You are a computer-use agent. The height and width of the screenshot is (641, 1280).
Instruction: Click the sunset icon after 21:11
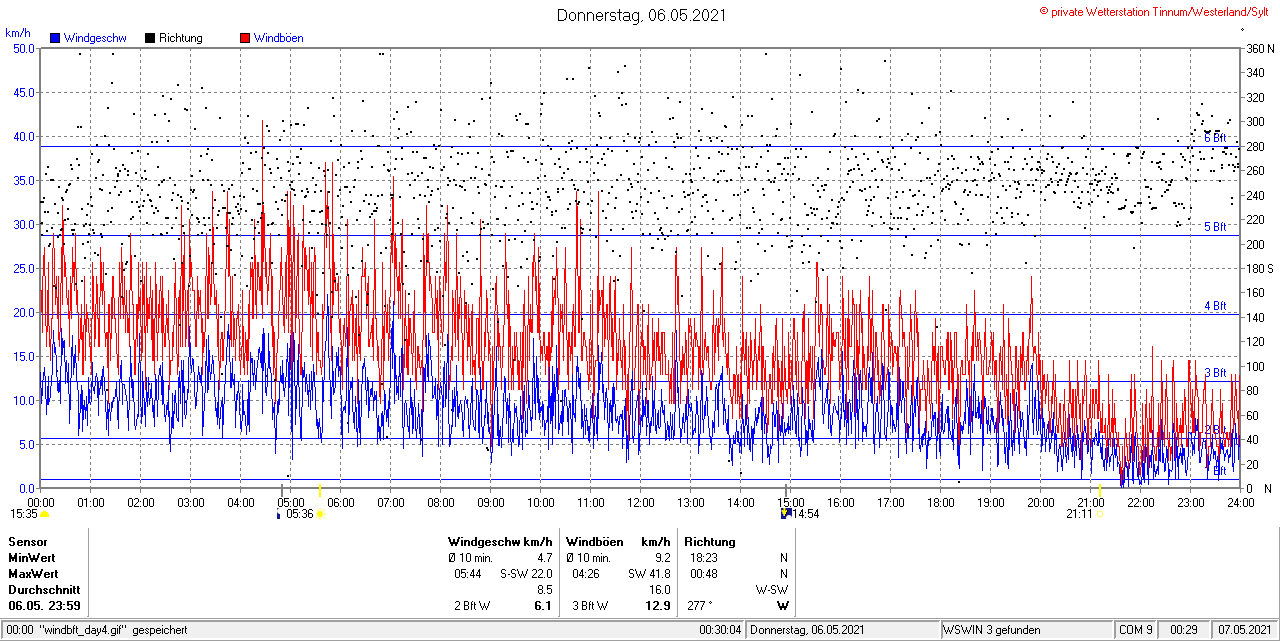coord(1101,514)
